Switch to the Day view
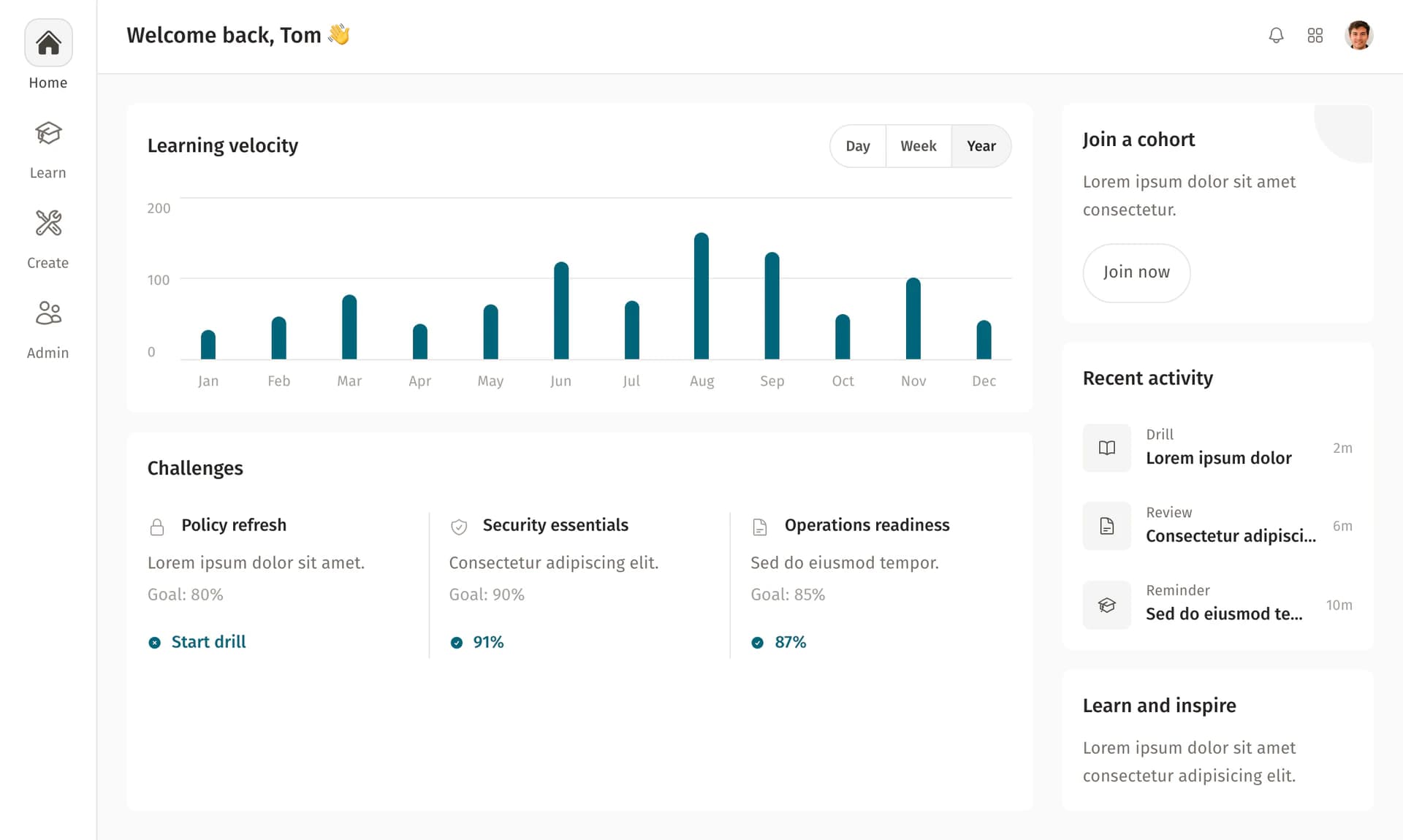Screen dimensions: 1403x840 (857, 145)
